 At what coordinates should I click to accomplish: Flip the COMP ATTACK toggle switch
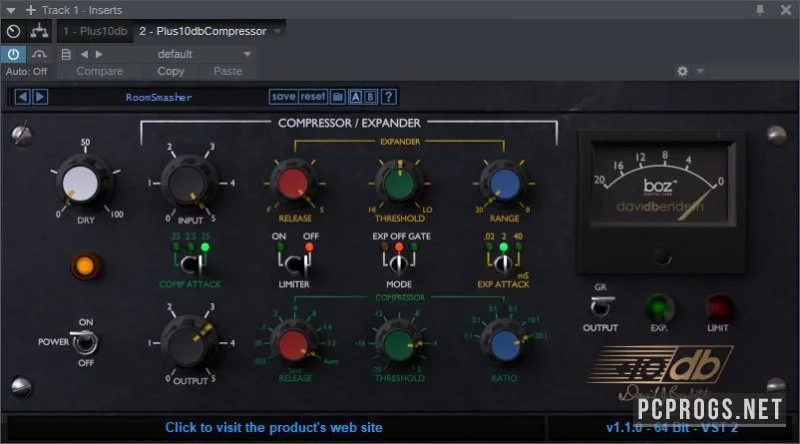pos(192,264)
